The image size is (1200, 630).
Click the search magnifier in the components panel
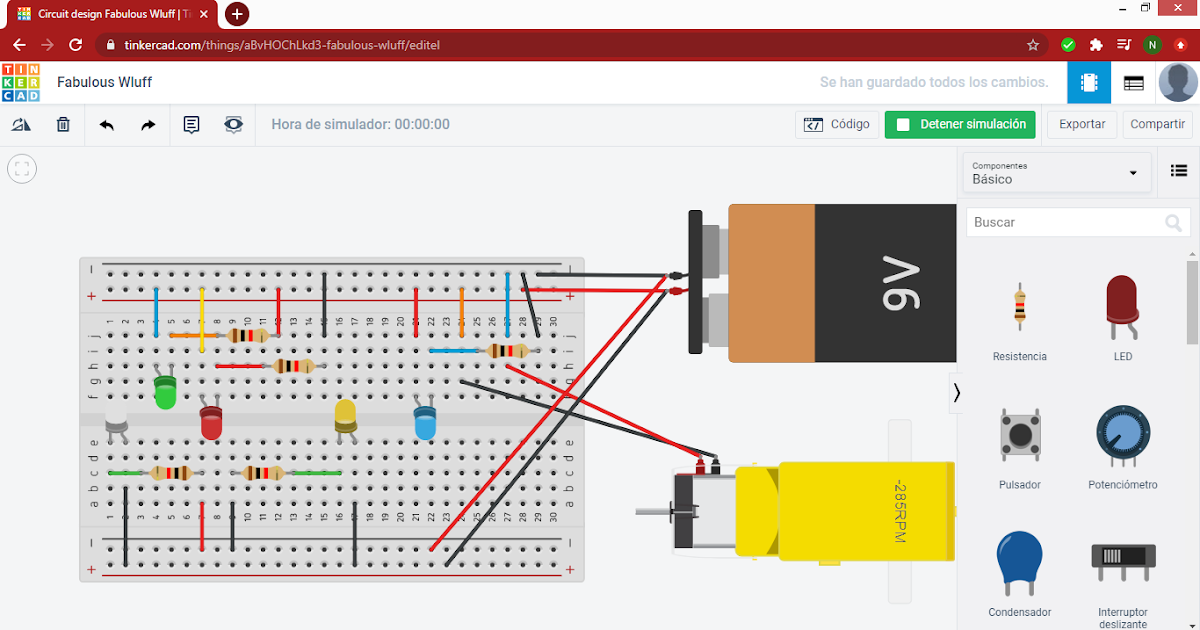1172,222
